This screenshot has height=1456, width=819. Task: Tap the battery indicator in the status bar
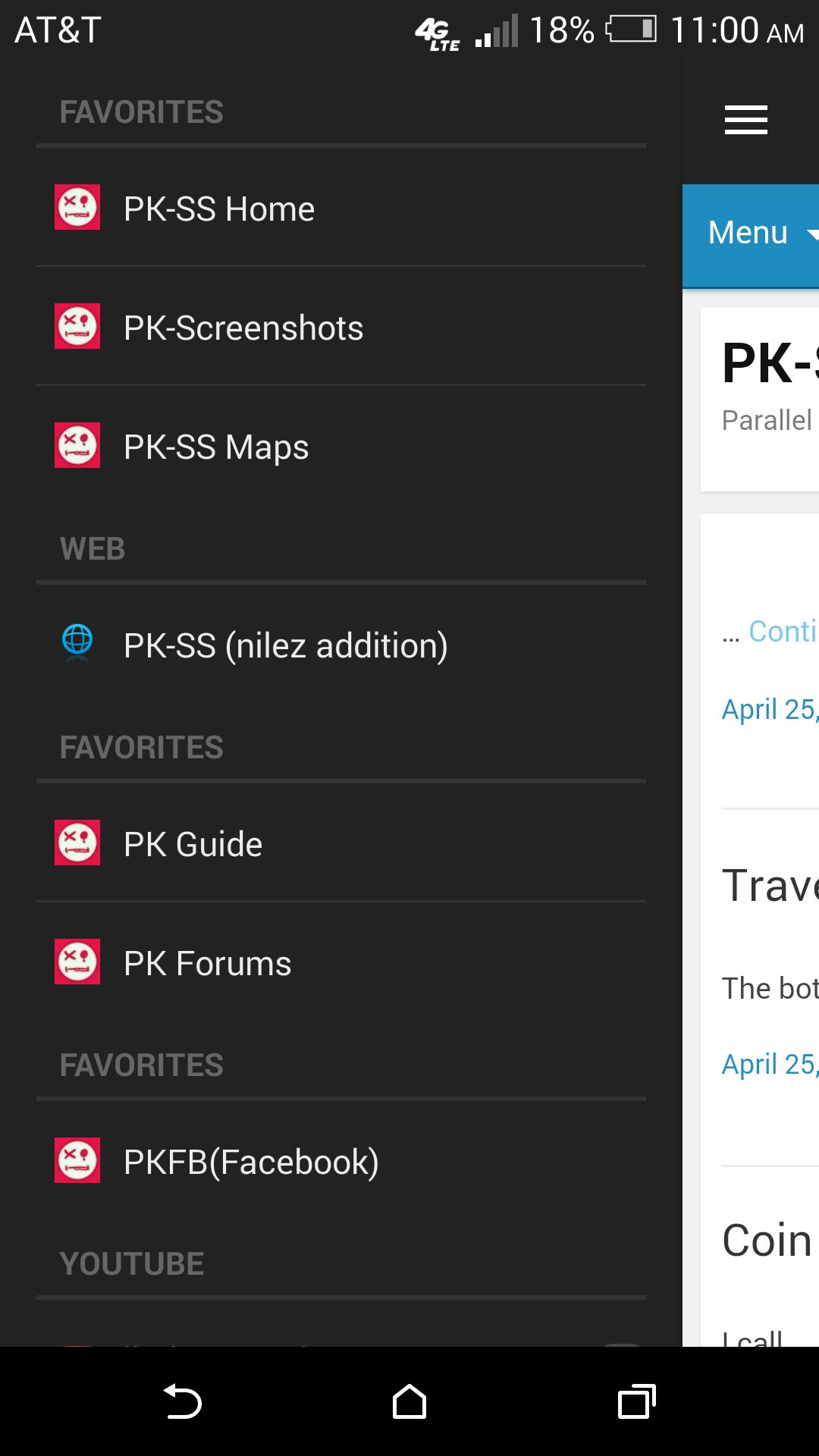pos(629,30)
